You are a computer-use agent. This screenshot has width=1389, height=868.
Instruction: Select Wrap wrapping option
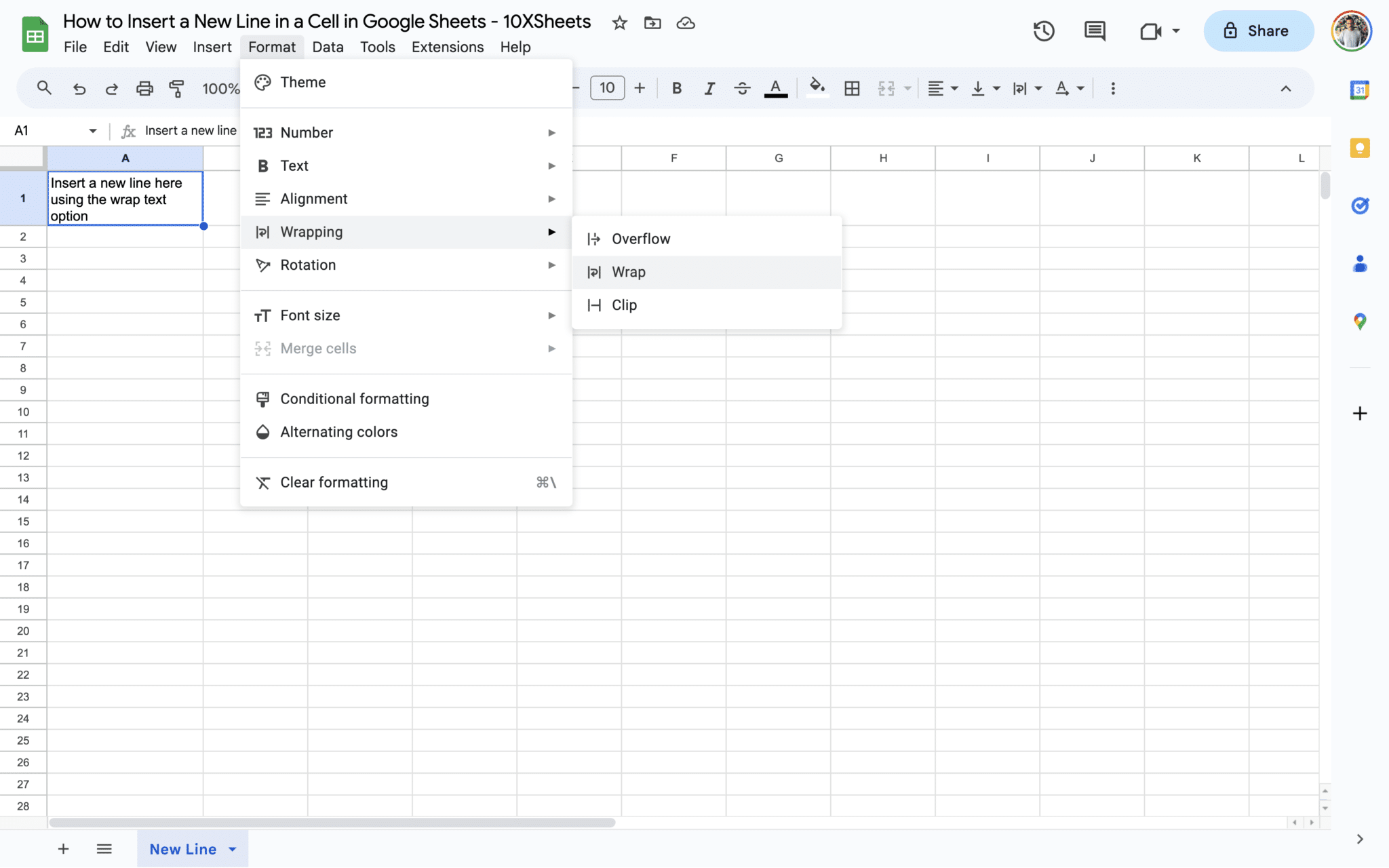point(707,272)
